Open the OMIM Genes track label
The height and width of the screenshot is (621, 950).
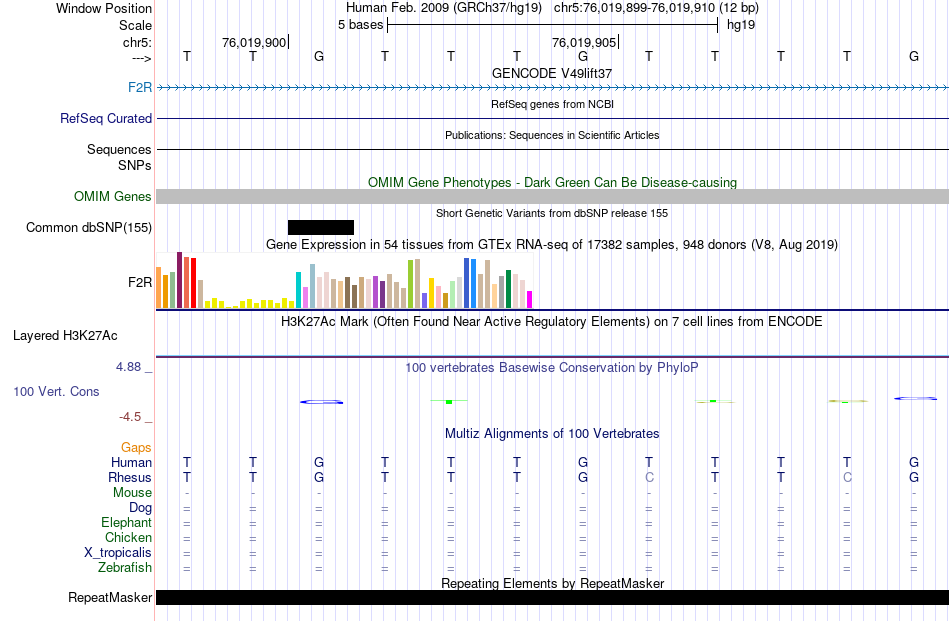point(113,196)
